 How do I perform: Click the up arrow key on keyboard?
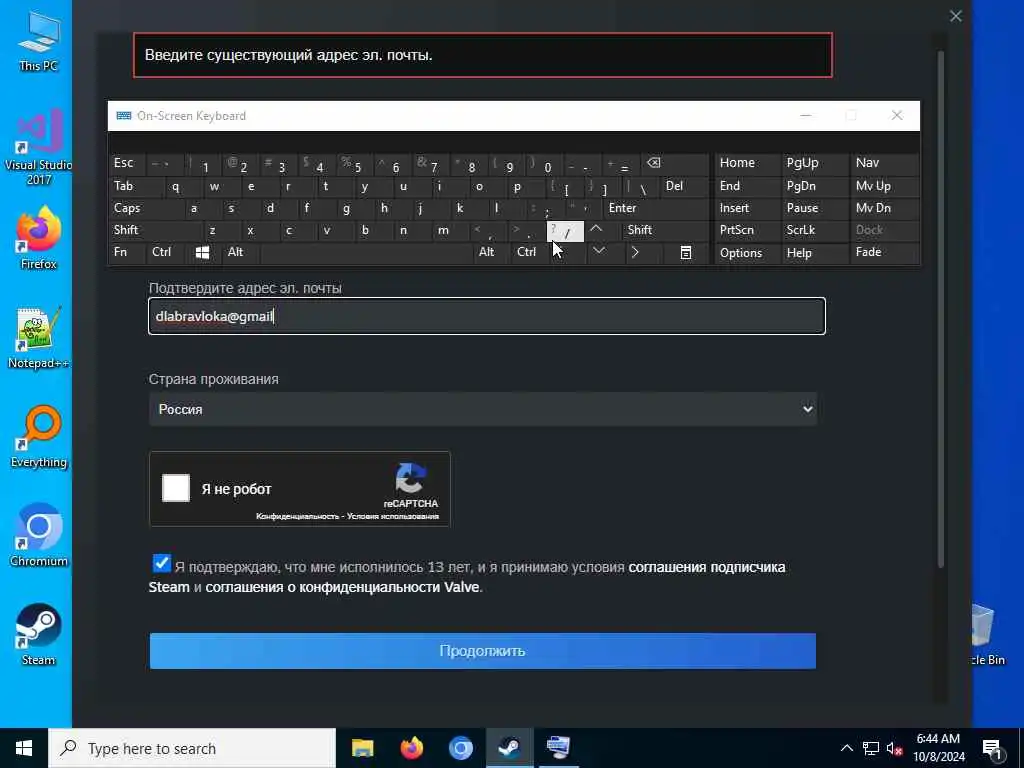[596, 230]
